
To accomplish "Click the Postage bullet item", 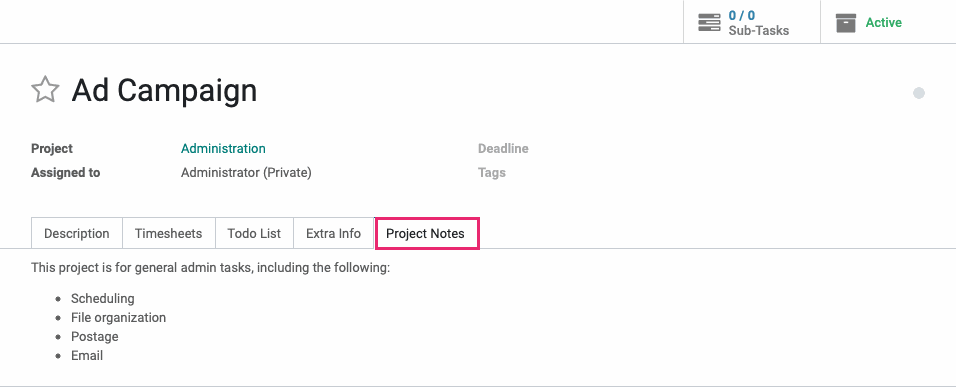I will (95, 336).
